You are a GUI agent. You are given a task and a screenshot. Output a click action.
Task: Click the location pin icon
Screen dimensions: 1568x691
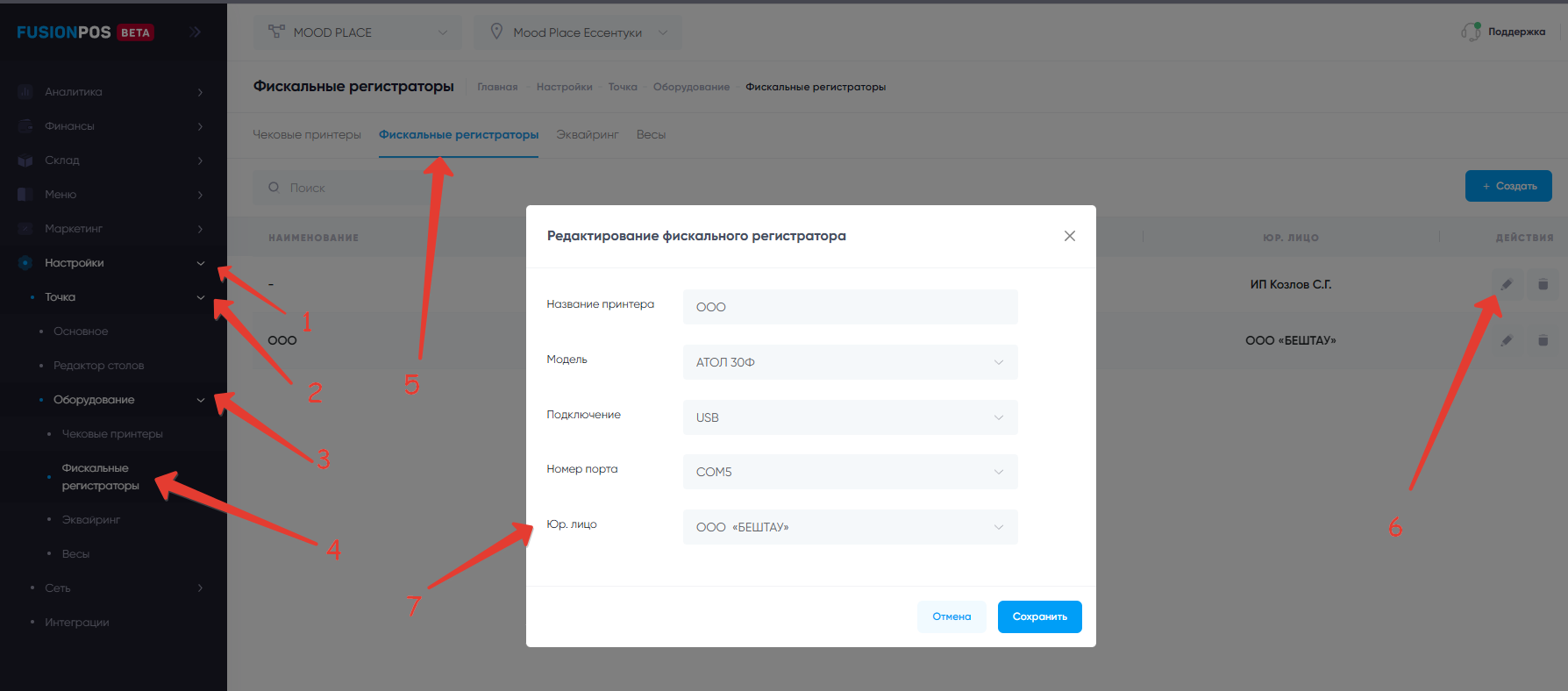[x=496, y=32]
